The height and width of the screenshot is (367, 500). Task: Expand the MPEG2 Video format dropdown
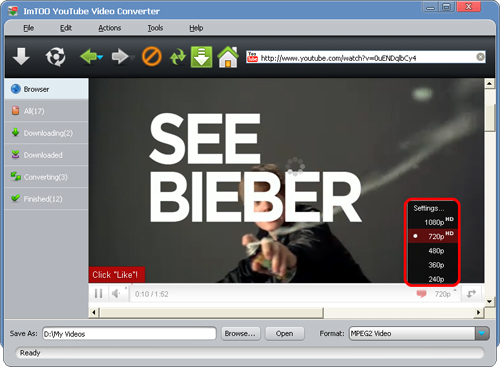click(482, 333)
